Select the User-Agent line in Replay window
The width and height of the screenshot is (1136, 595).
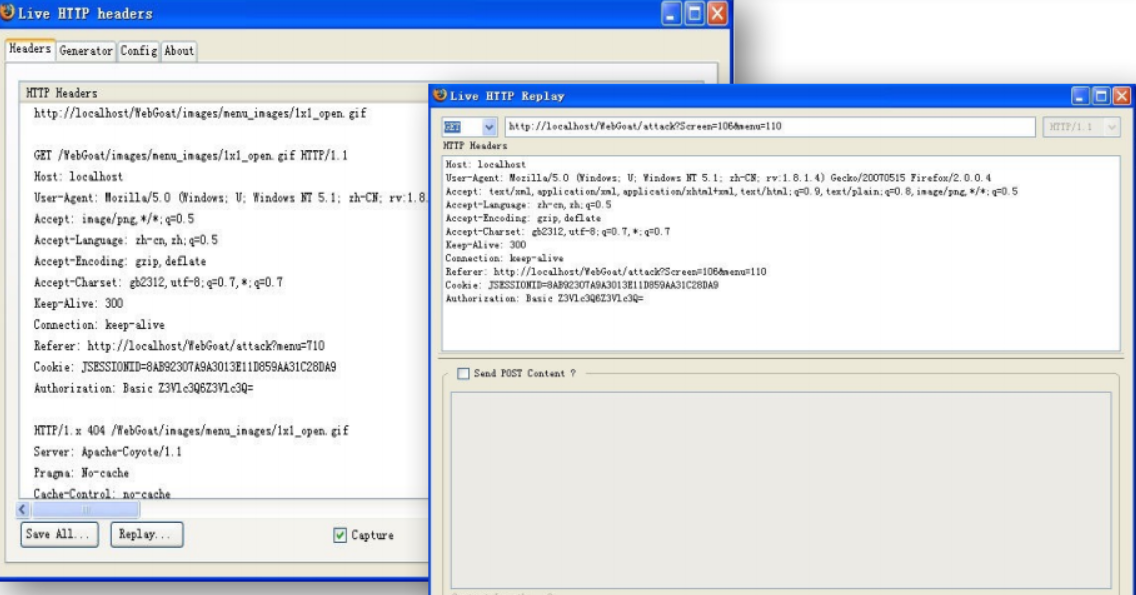718,178
